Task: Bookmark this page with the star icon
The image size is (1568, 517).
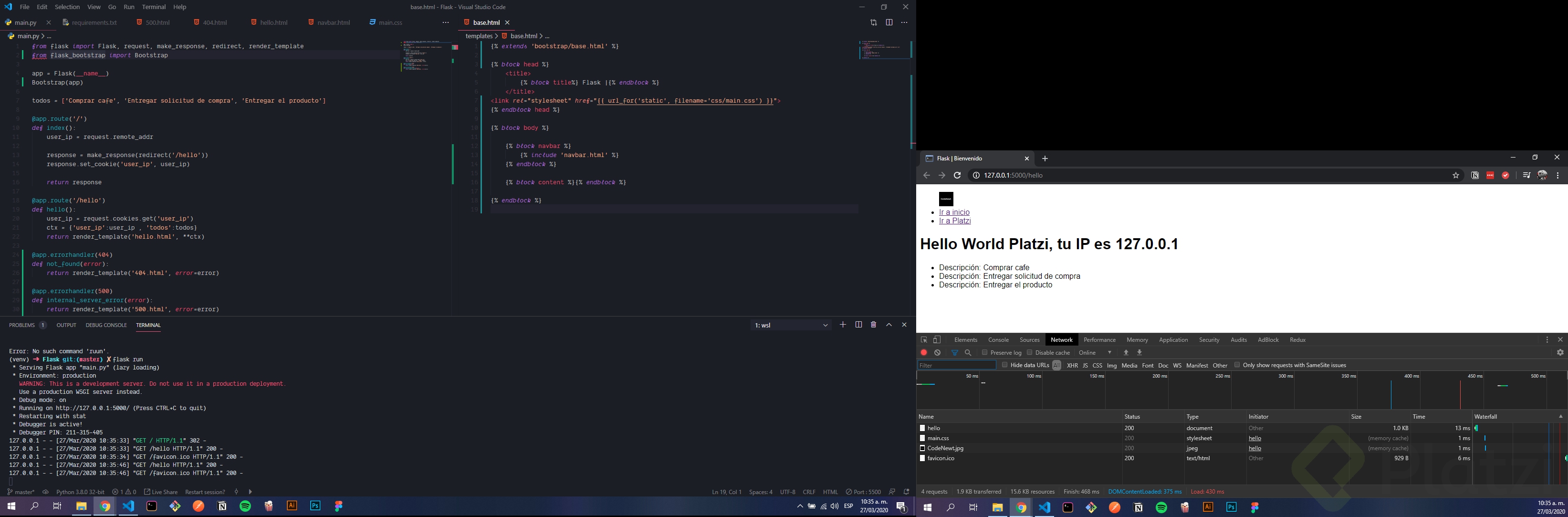Action: pyautogui.click(x=1456, y=175)
